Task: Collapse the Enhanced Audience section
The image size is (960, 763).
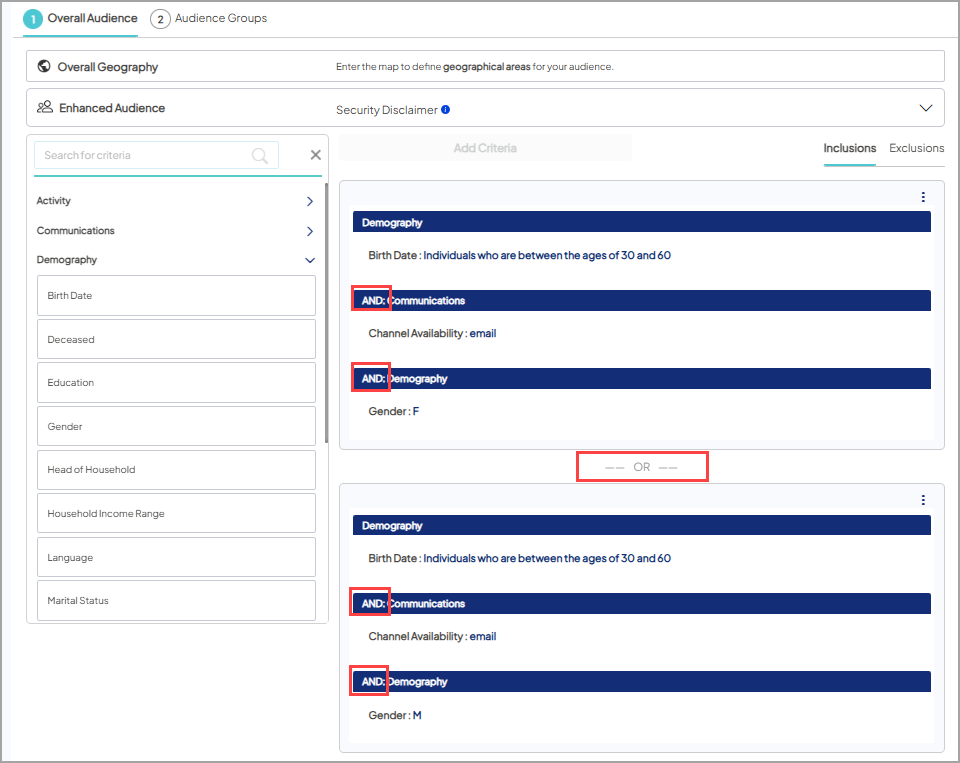Action: (925, 108)
